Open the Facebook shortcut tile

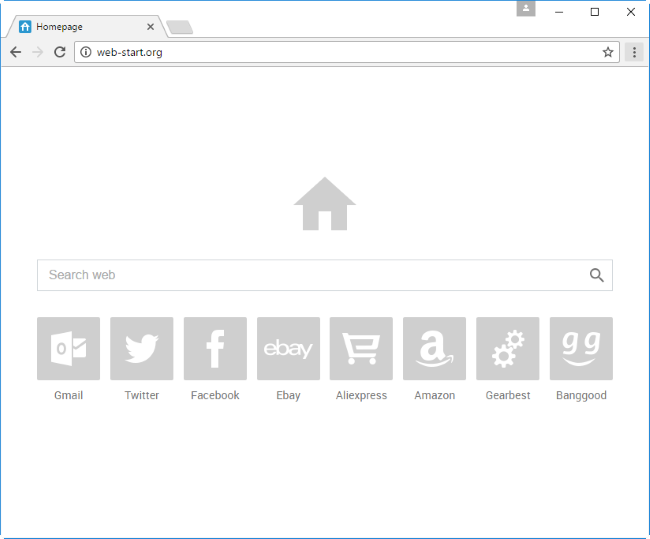(x=215, y=348)
